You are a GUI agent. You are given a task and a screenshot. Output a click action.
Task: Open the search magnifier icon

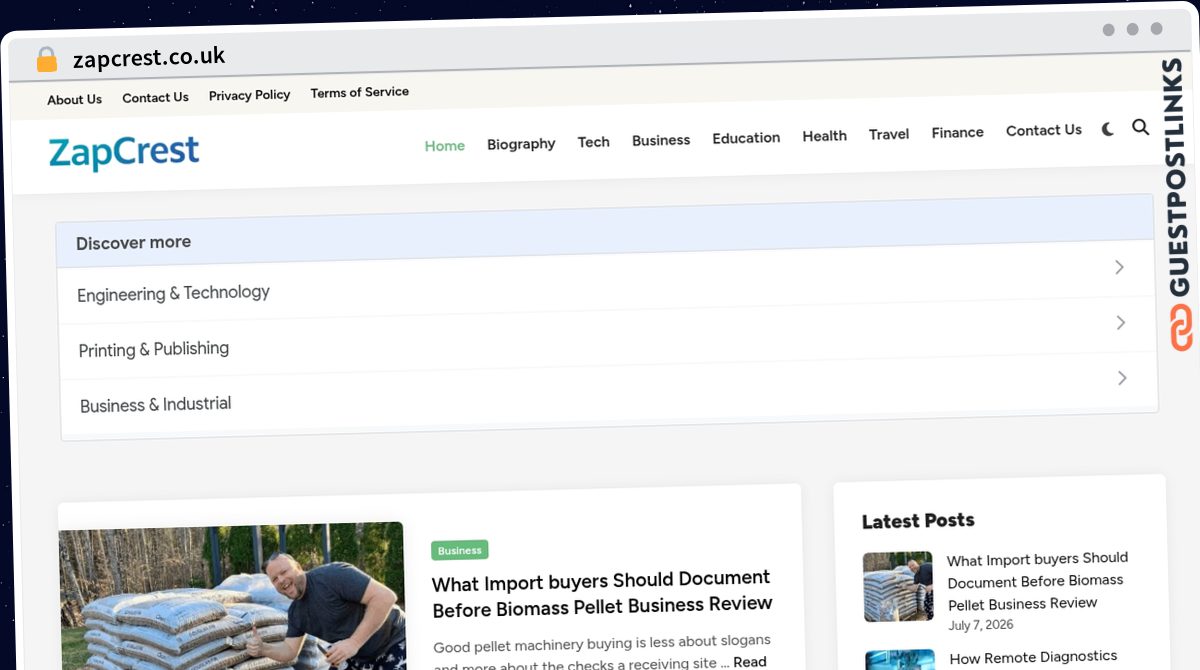1141,127
